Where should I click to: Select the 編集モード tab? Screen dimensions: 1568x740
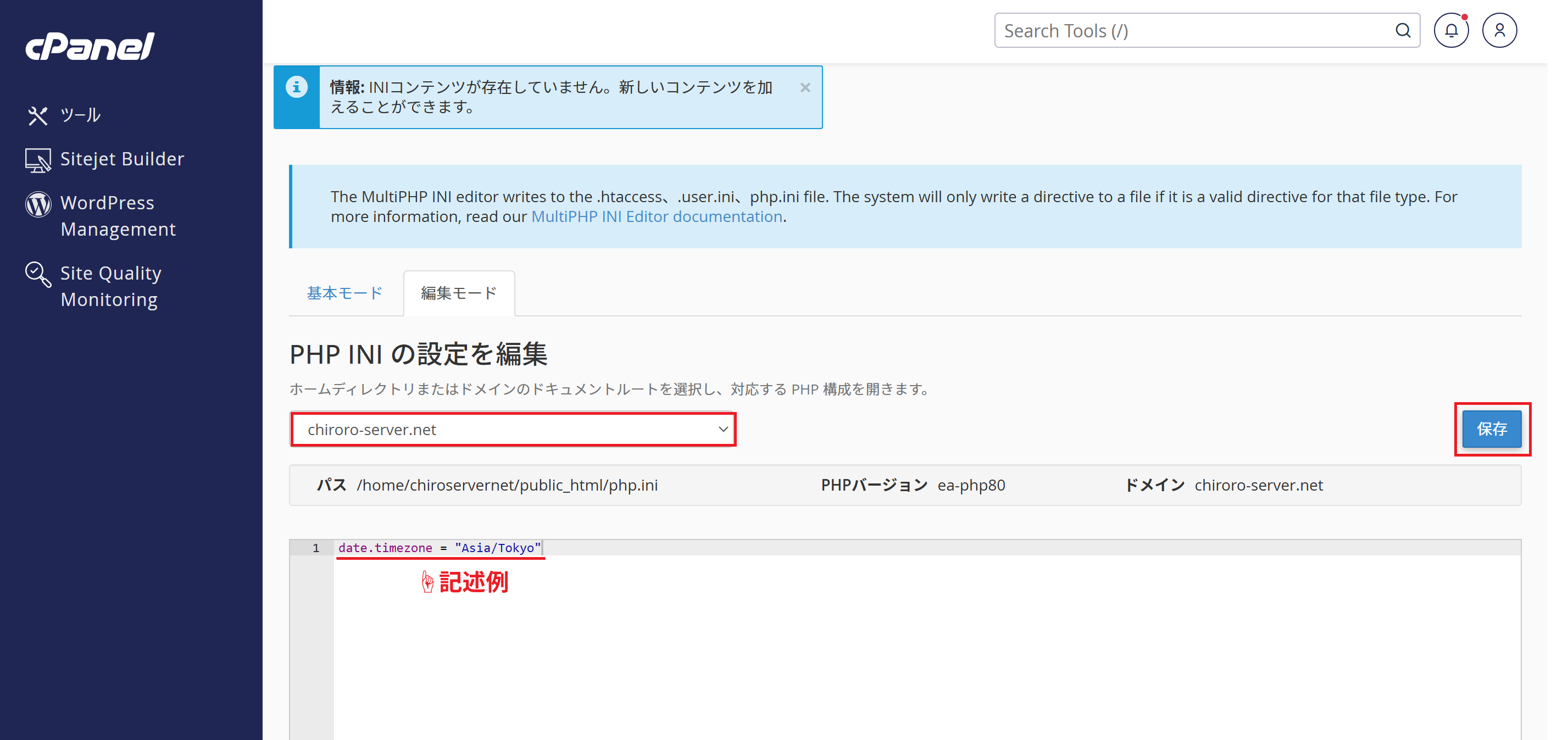click(x=459, y=293)
